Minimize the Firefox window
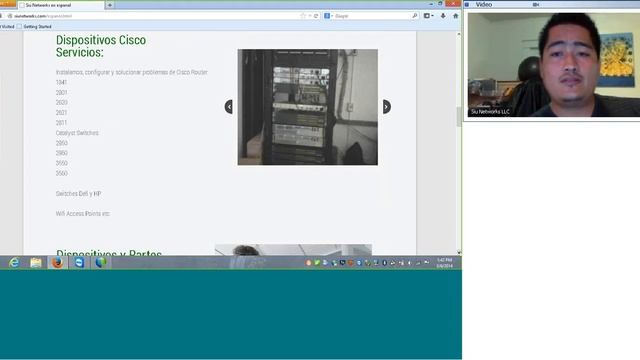Screen dimensions: 640x360 (x=431, y=4)
